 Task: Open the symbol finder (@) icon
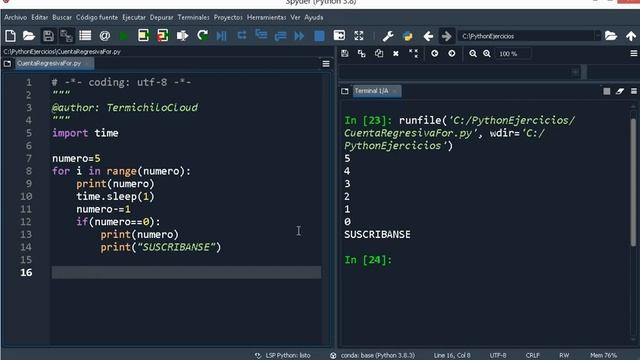[x=104, y=36]
